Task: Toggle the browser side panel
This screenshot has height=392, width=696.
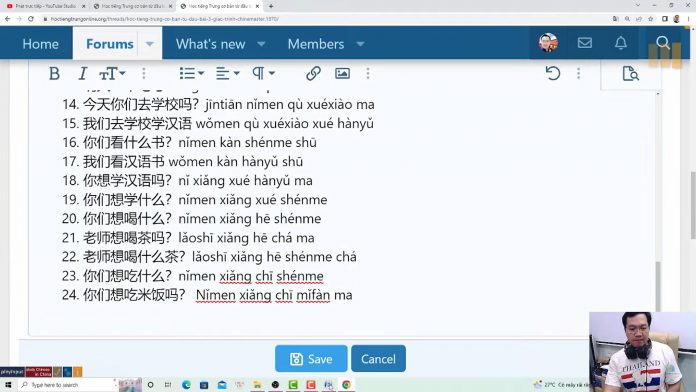Action: point(665,19)
